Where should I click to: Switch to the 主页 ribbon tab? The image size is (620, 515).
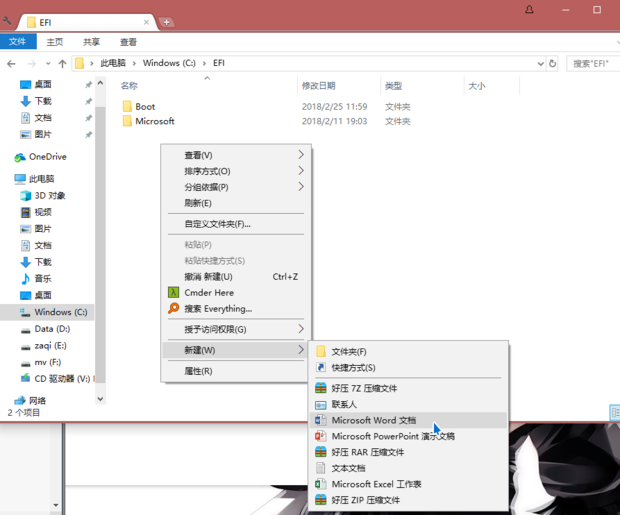[x=55, y=42]
